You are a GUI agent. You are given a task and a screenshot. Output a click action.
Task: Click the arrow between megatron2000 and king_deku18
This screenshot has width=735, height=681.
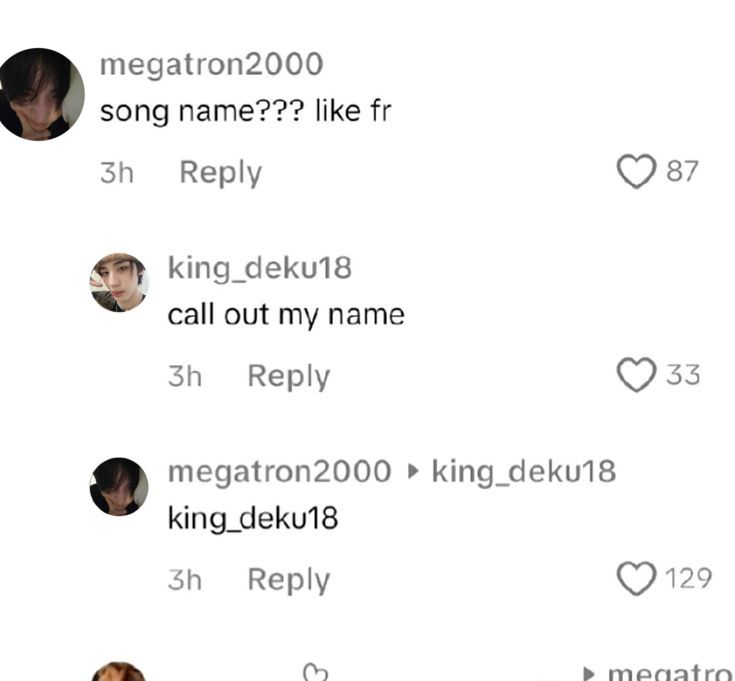click(x=412, y=471)
